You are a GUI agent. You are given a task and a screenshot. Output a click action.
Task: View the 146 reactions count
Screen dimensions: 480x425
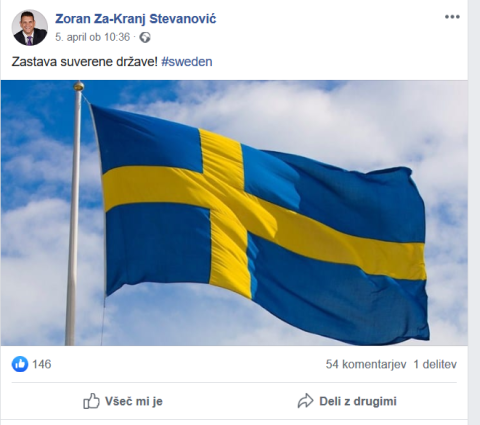point(42,364)
